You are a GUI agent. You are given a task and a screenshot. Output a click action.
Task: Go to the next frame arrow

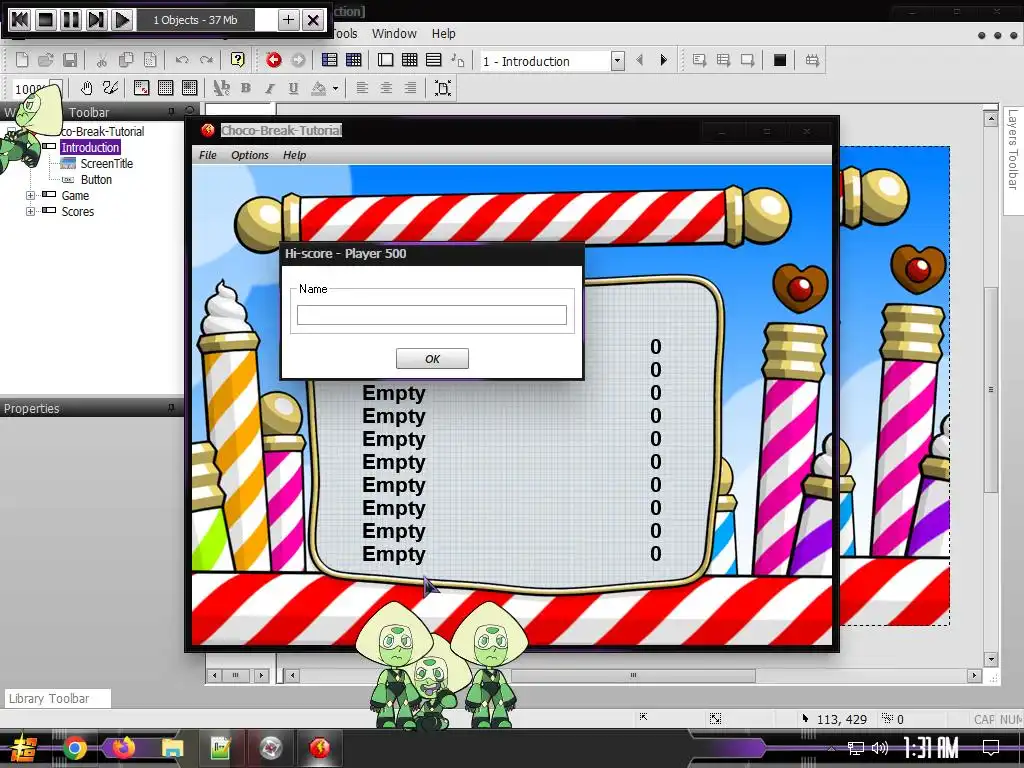[664, 60]
